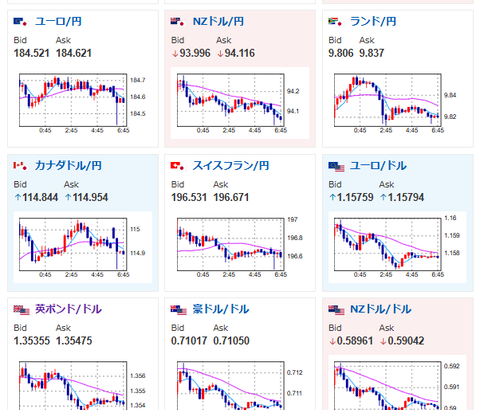This screenshot has height=410, width=480.
Task: Open the スイスフラン/円 pair link
Action: click(231, 165)
